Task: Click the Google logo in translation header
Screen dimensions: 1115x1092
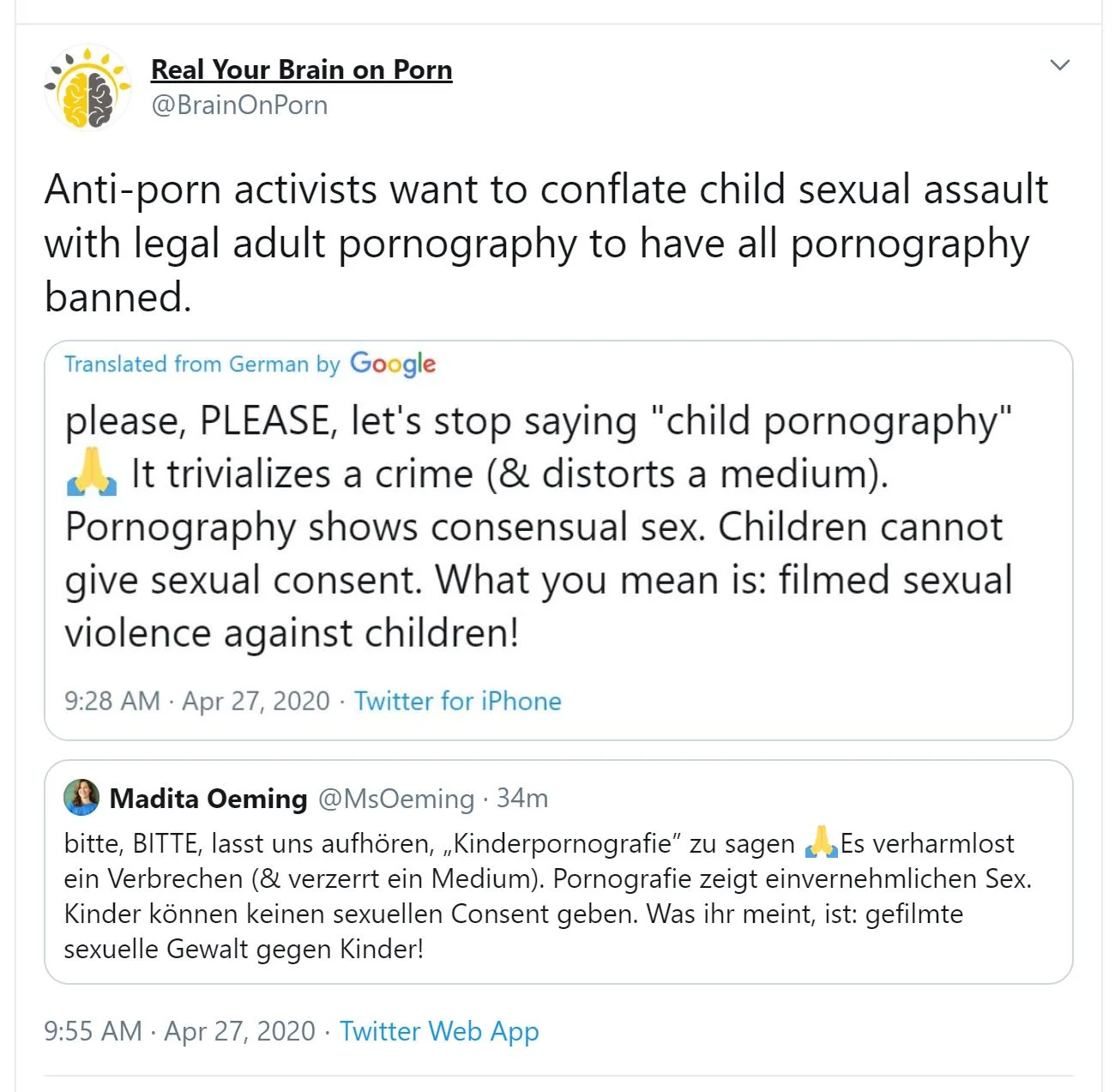Action: point(393,364)
